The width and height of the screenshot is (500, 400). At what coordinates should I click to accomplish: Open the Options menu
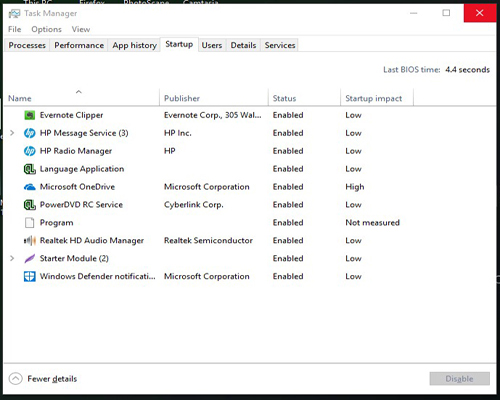point(46,29)
